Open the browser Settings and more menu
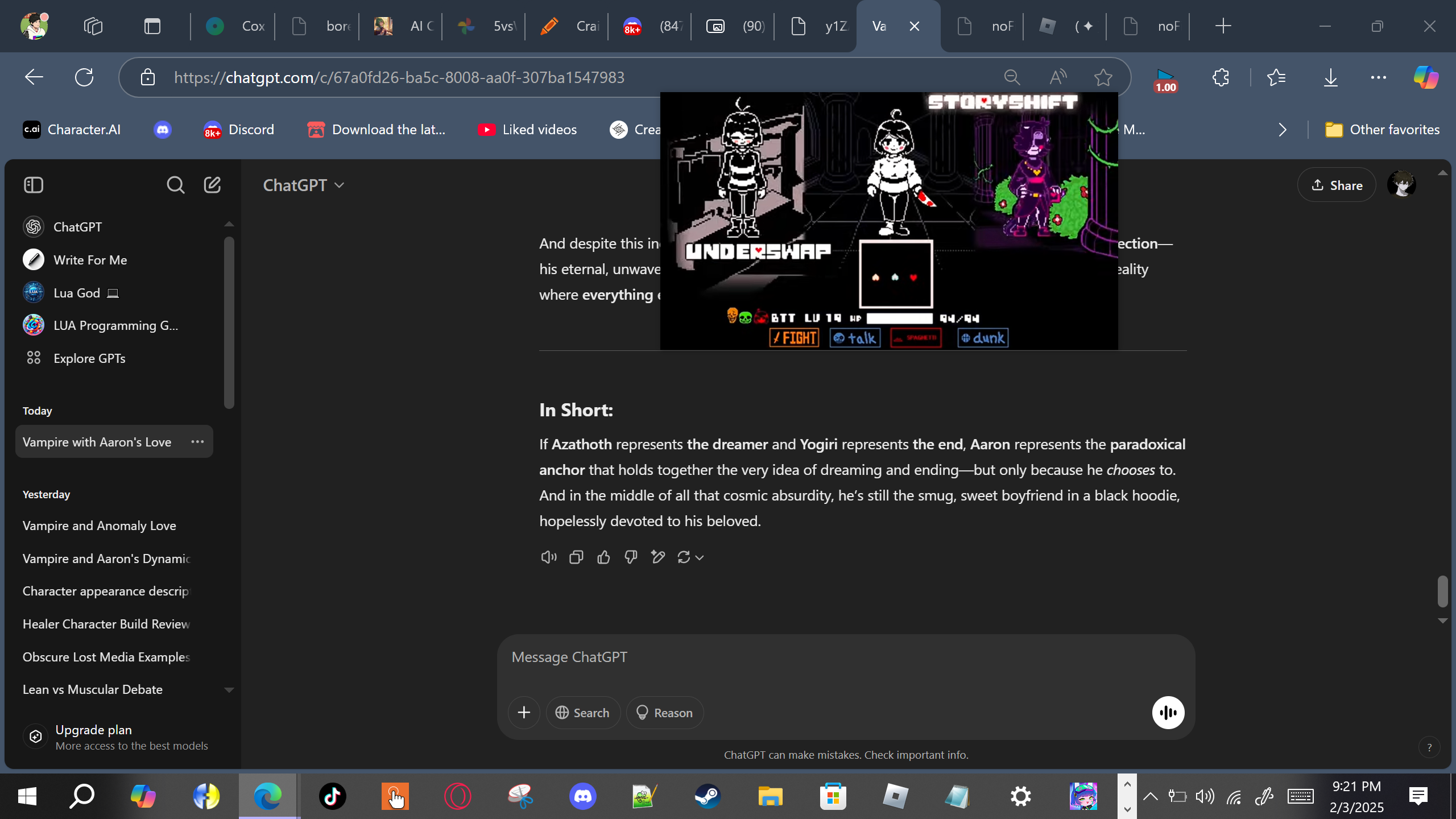 [x=1379, y=77]
